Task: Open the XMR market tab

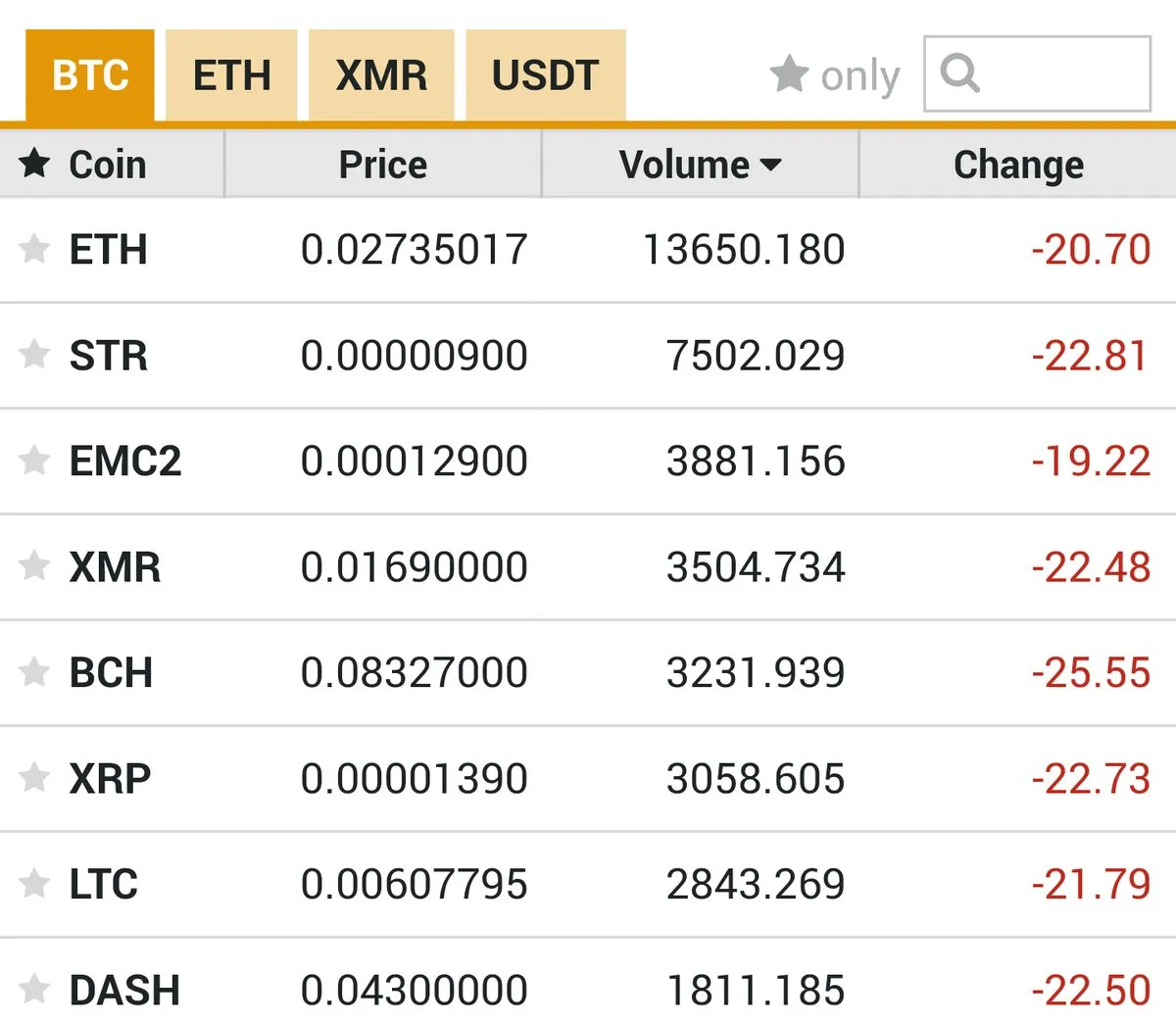Action: 381,75
